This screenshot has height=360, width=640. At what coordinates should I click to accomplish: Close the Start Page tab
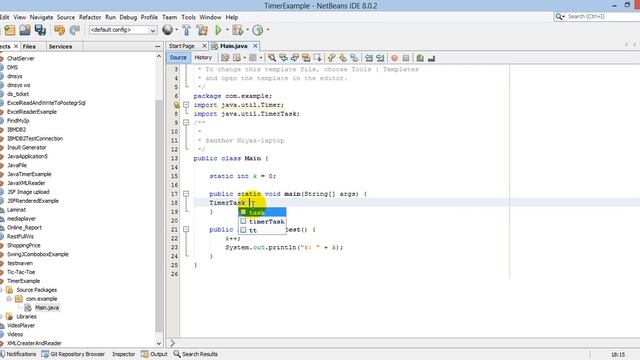coord(204,46)
